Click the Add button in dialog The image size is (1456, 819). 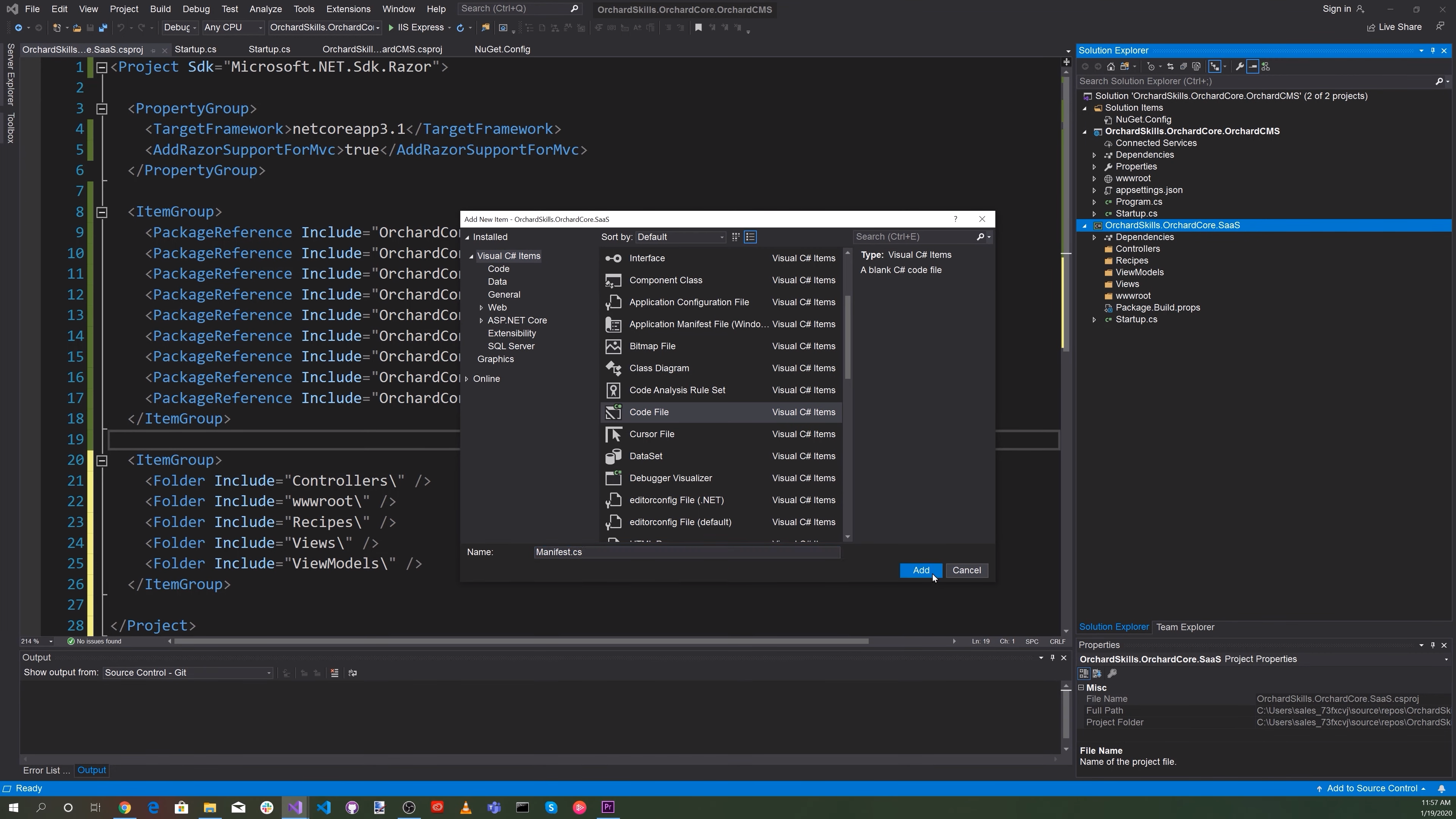pyautogui.click(x=921, y=570)
